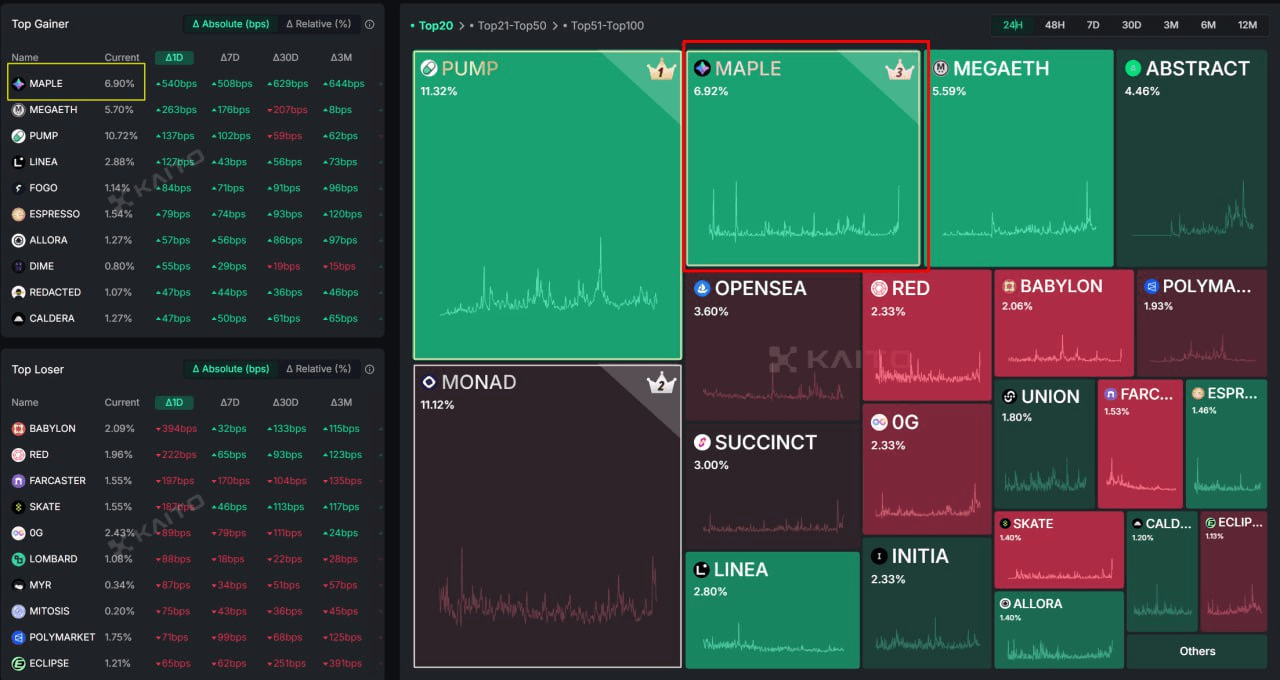The image size is (1280, 680).
Task: Select the 3M timeframe
Action: pos(1171,25)
